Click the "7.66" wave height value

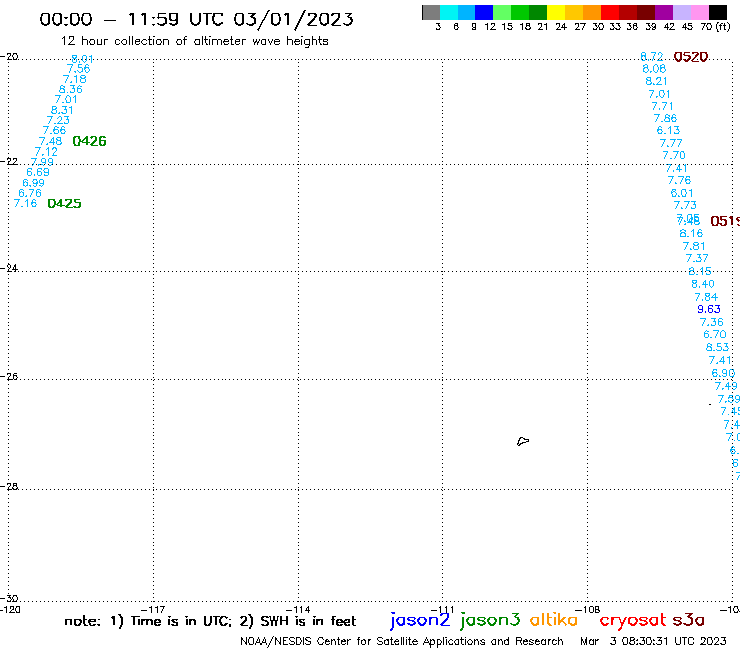[x=54, y=130]
